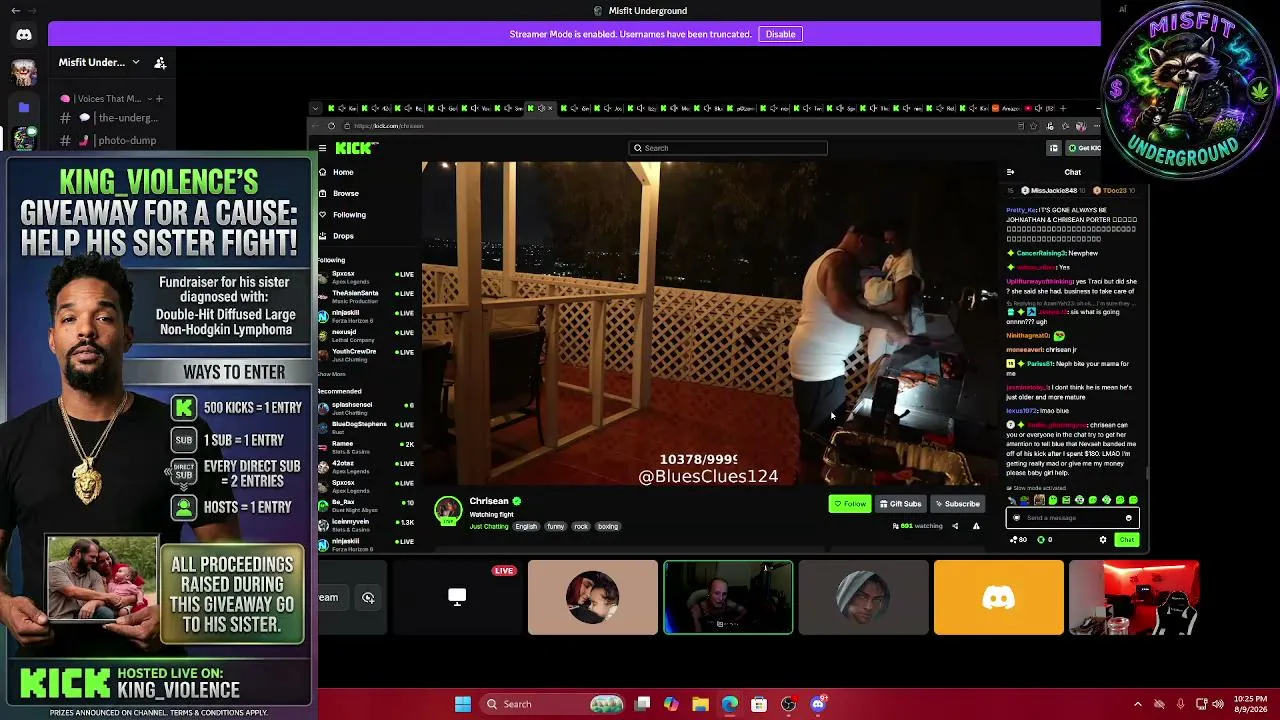This screenshot has height=720, width=1280.
Task: Follow the Chrisean channel
Action: [x=850, y=504]
